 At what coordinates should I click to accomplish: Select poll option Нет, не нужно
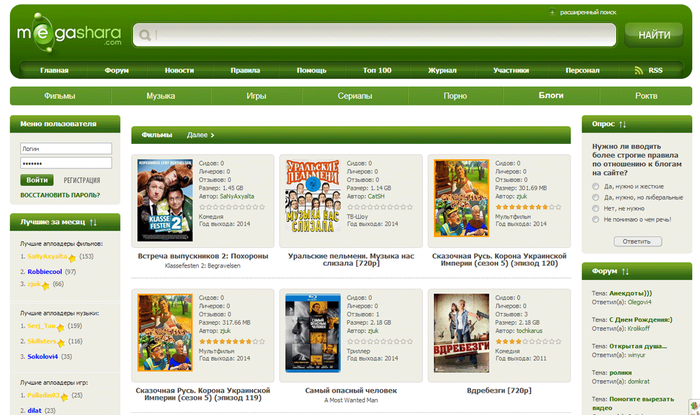tap(596, 208)
